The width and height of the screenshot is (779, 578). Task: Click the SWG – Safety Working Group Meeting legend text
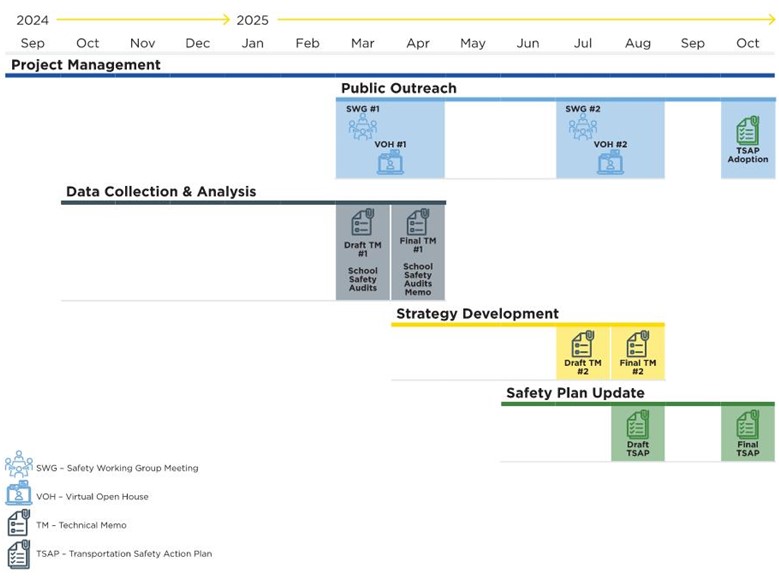coord(117,468)
